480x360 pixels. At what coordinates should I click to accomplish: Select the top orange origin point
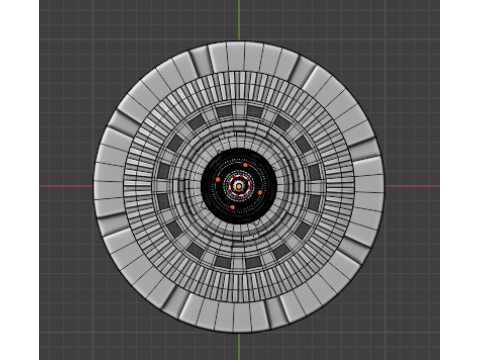245,165
